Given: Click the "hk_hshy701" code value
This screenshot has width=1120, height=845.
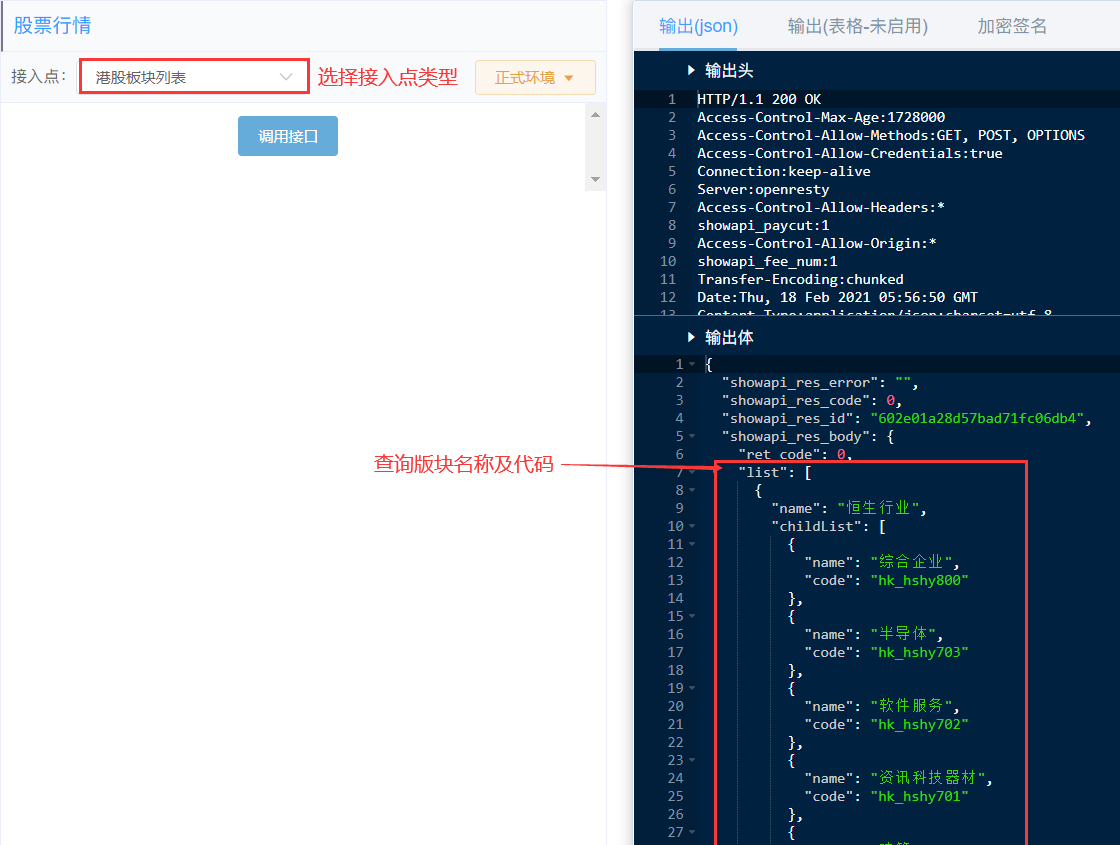Looking at the screenshot, I should pyautogui.click(x=919, y=796).
